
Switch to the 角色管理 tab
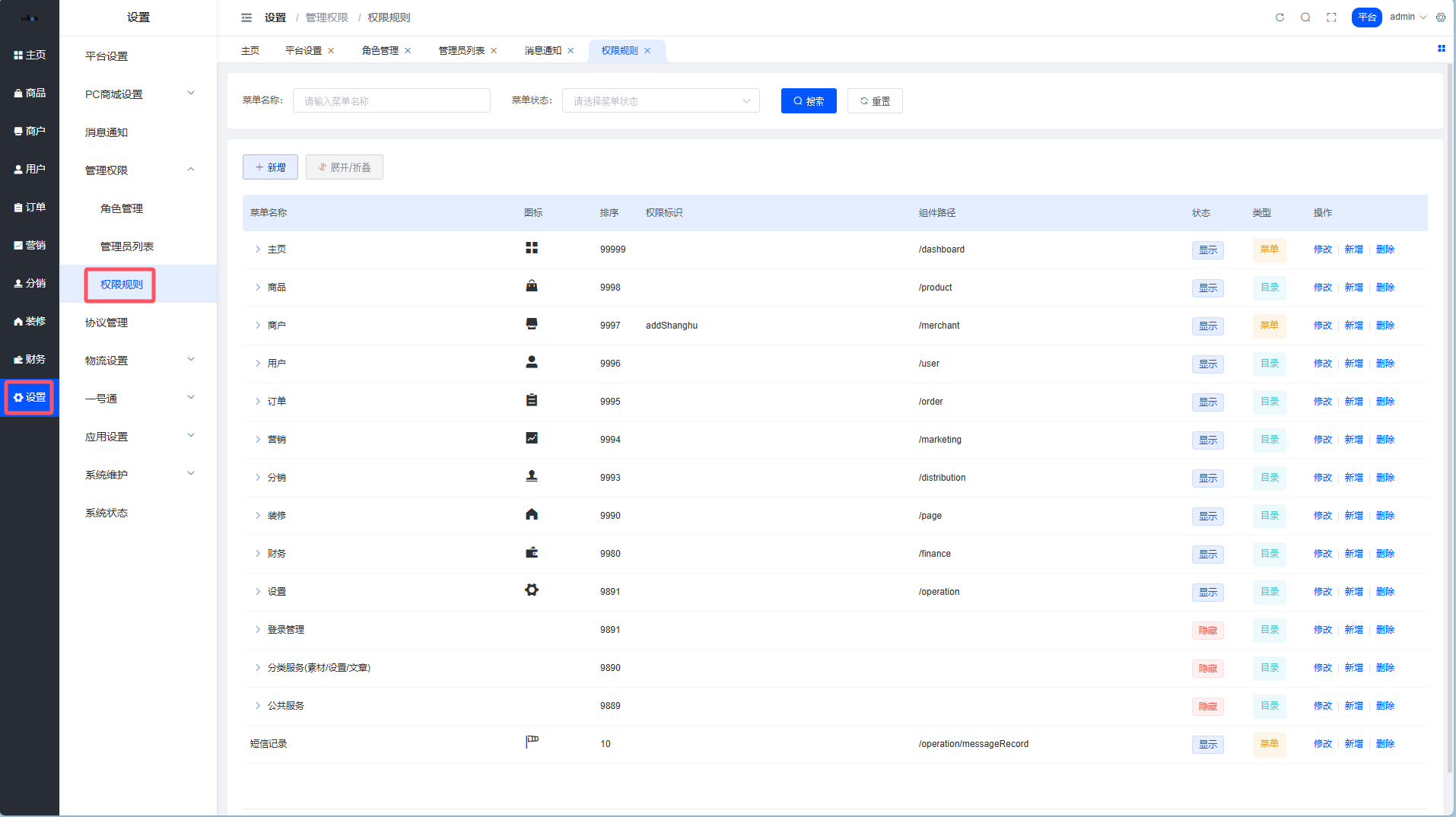point(380,51)
